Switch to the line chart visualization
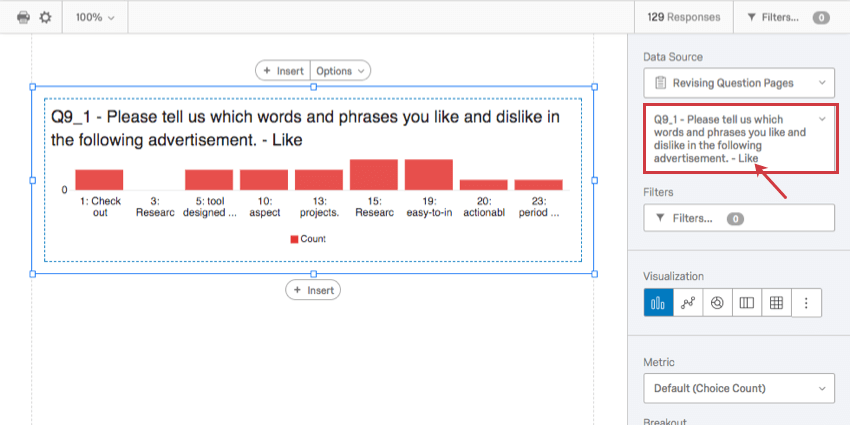Screen dimensions: 850x425 click(x=688, y=303)
